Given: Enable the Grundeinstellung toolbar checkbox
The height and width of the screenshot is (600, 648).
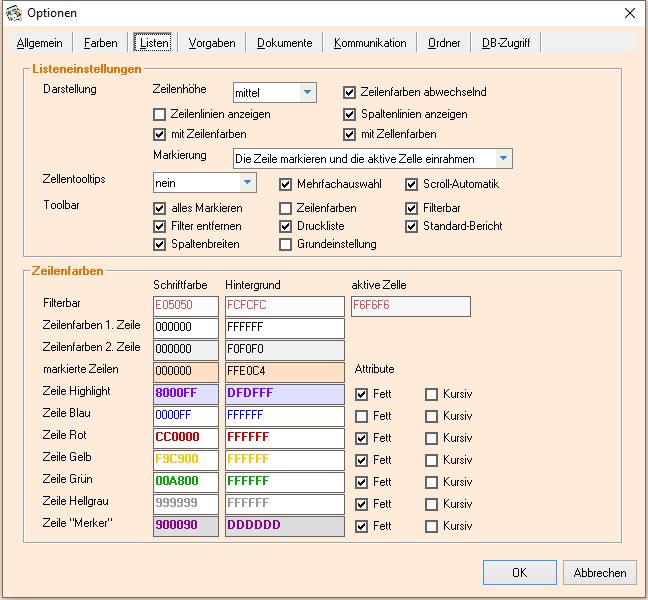Looking at the screenshot, I should 286,244.
